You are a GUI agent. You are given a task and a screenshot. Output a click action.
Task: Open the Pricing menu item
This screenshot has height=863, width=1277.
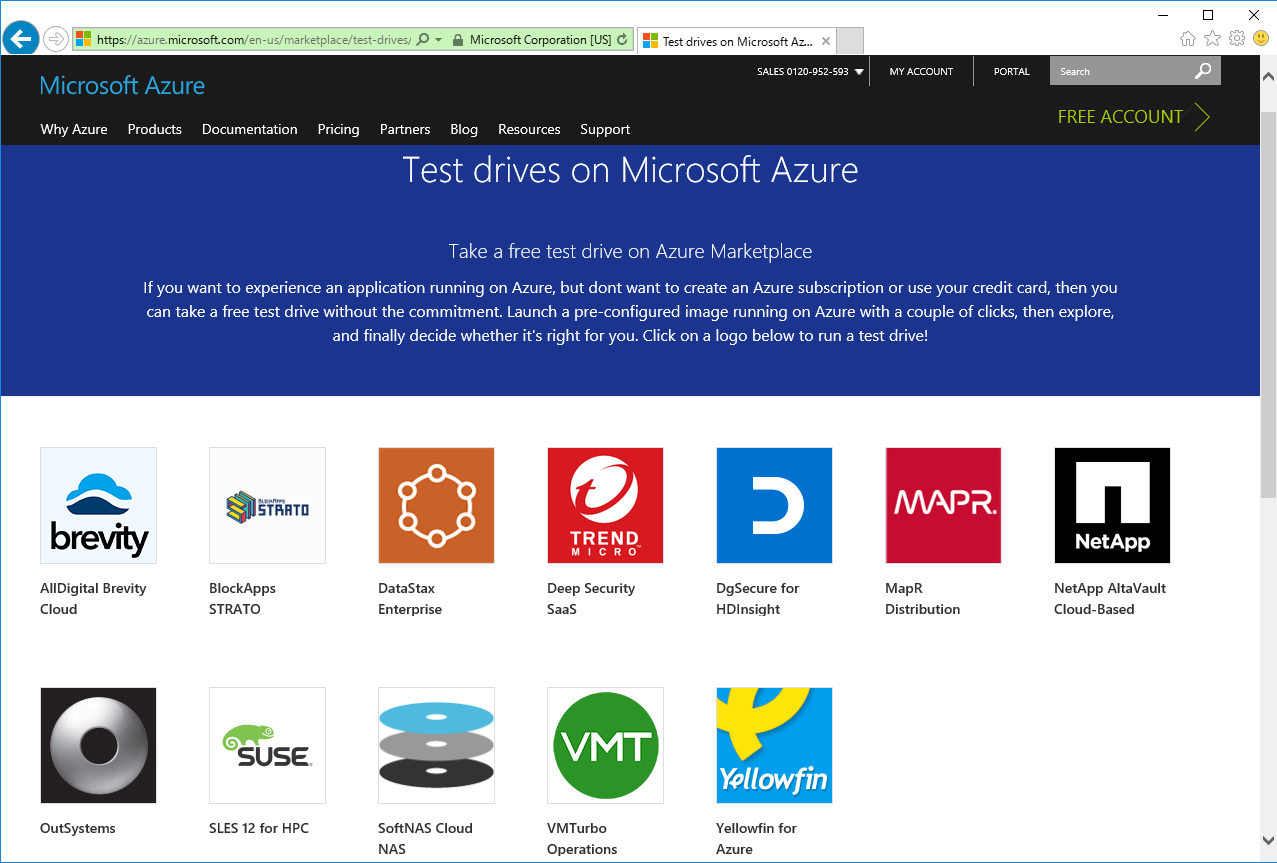pos(338,129)
